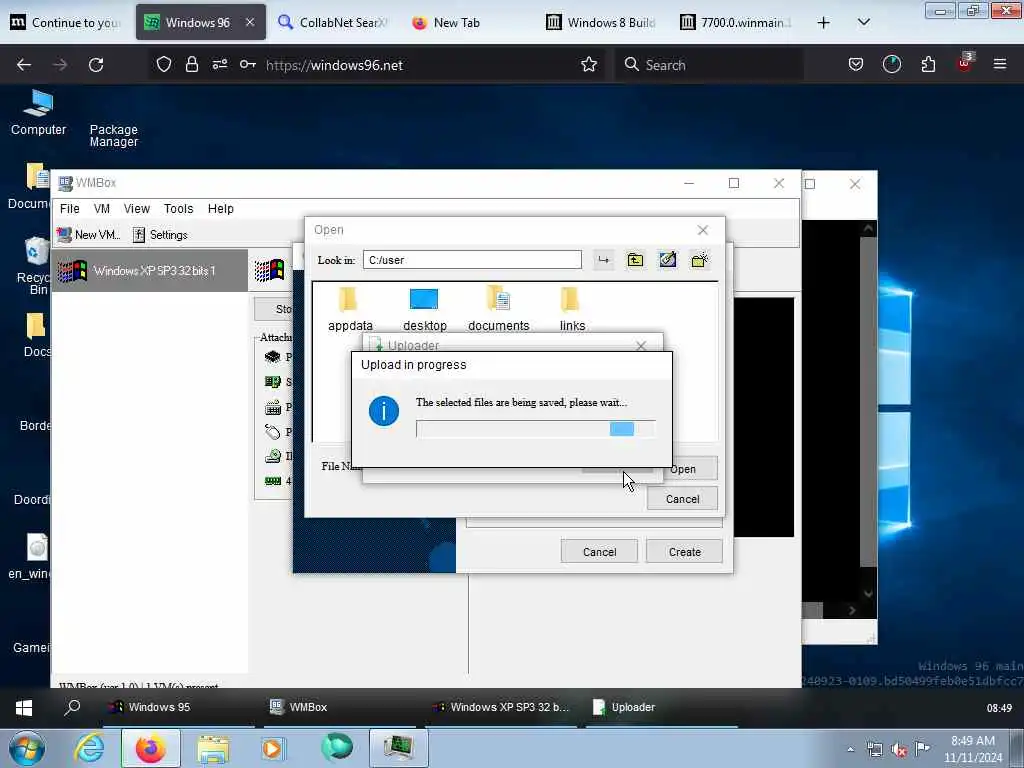Switch to the CollabNet Search browser tab
The image size is (1024, 768).
[333, 22]
